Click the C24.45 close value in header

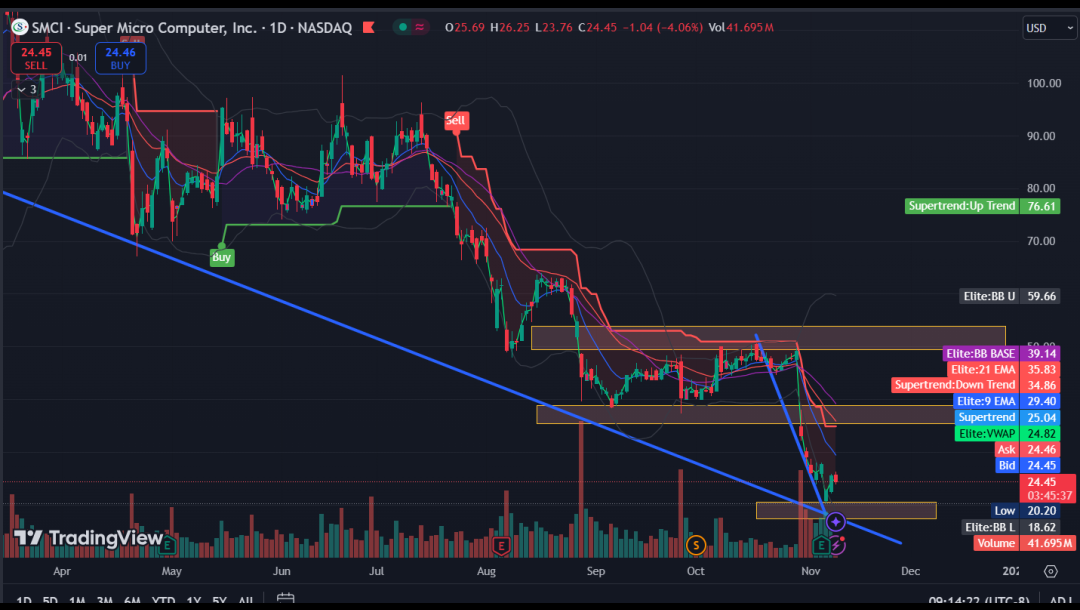point(597,28)
